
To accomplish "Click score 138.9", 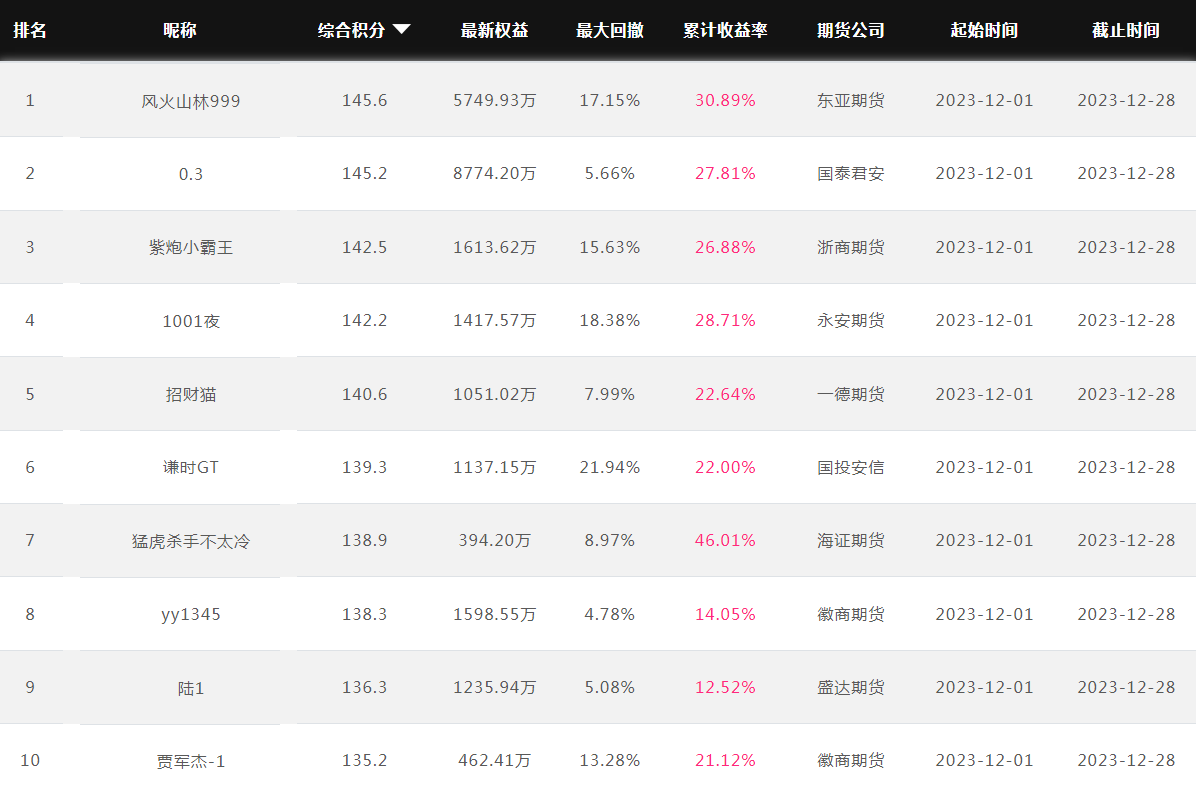I will tap(365, 540).
